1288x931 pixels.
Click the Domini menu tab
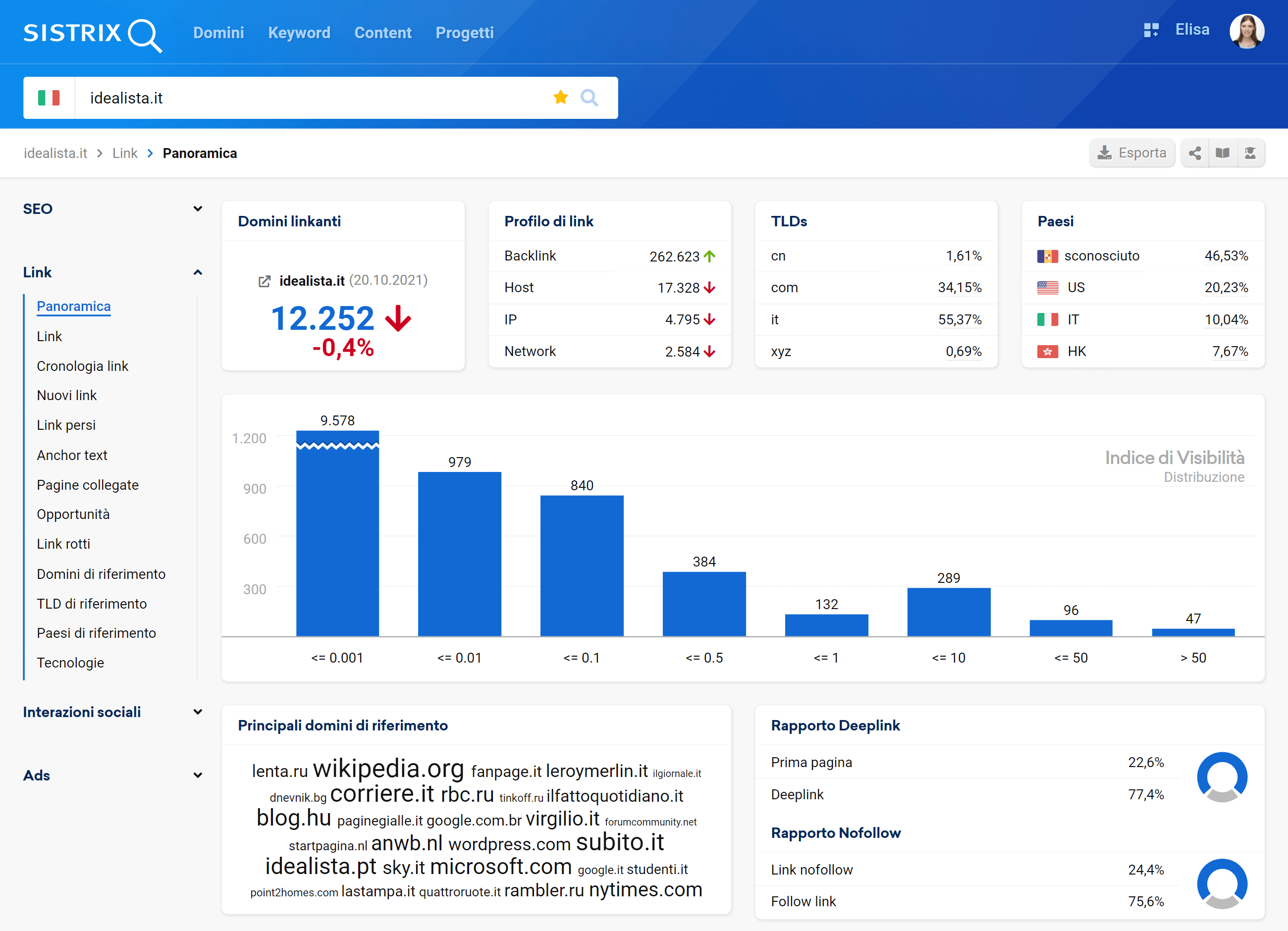(219, 32)
